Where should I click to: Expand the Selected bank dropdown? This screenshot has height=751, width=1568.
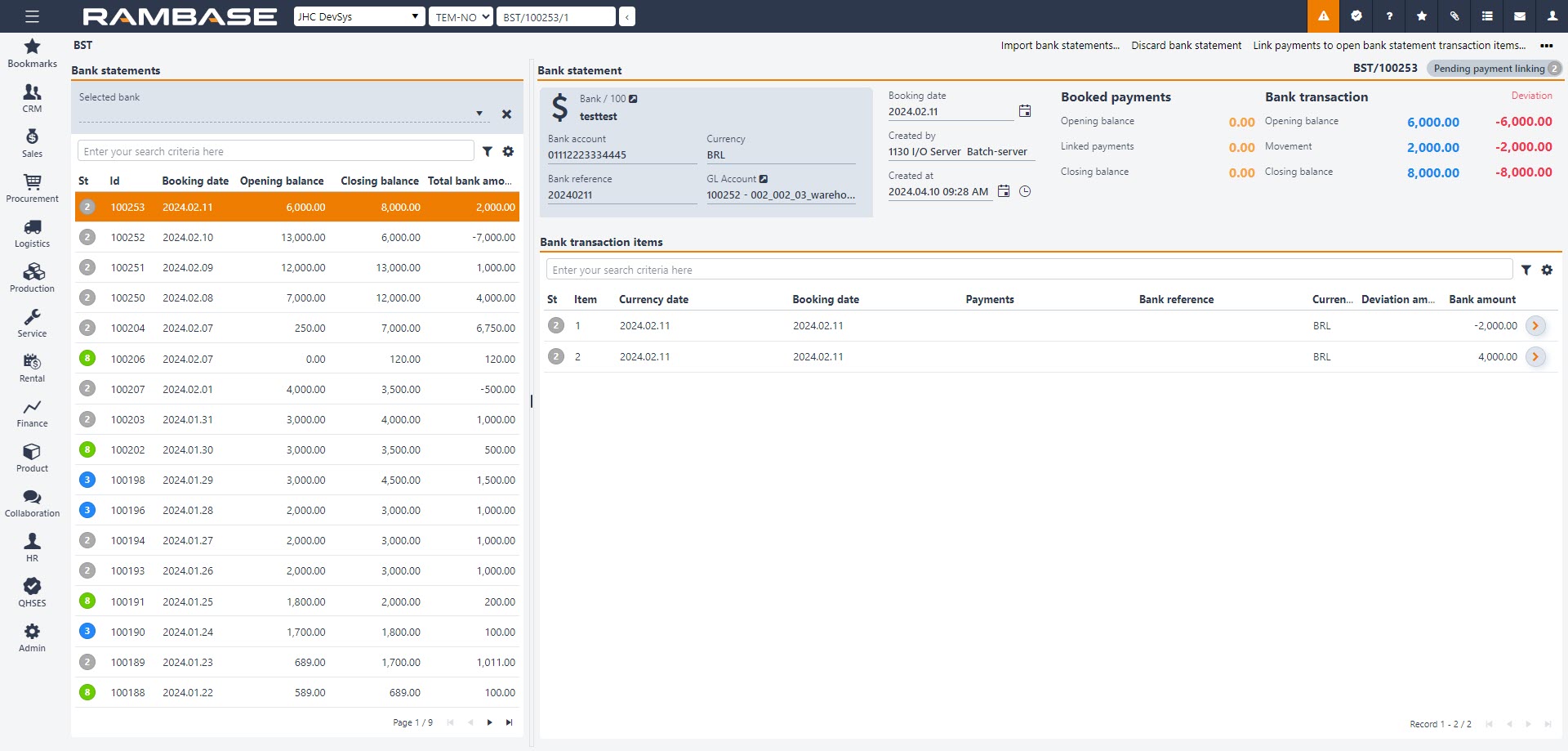479,114
